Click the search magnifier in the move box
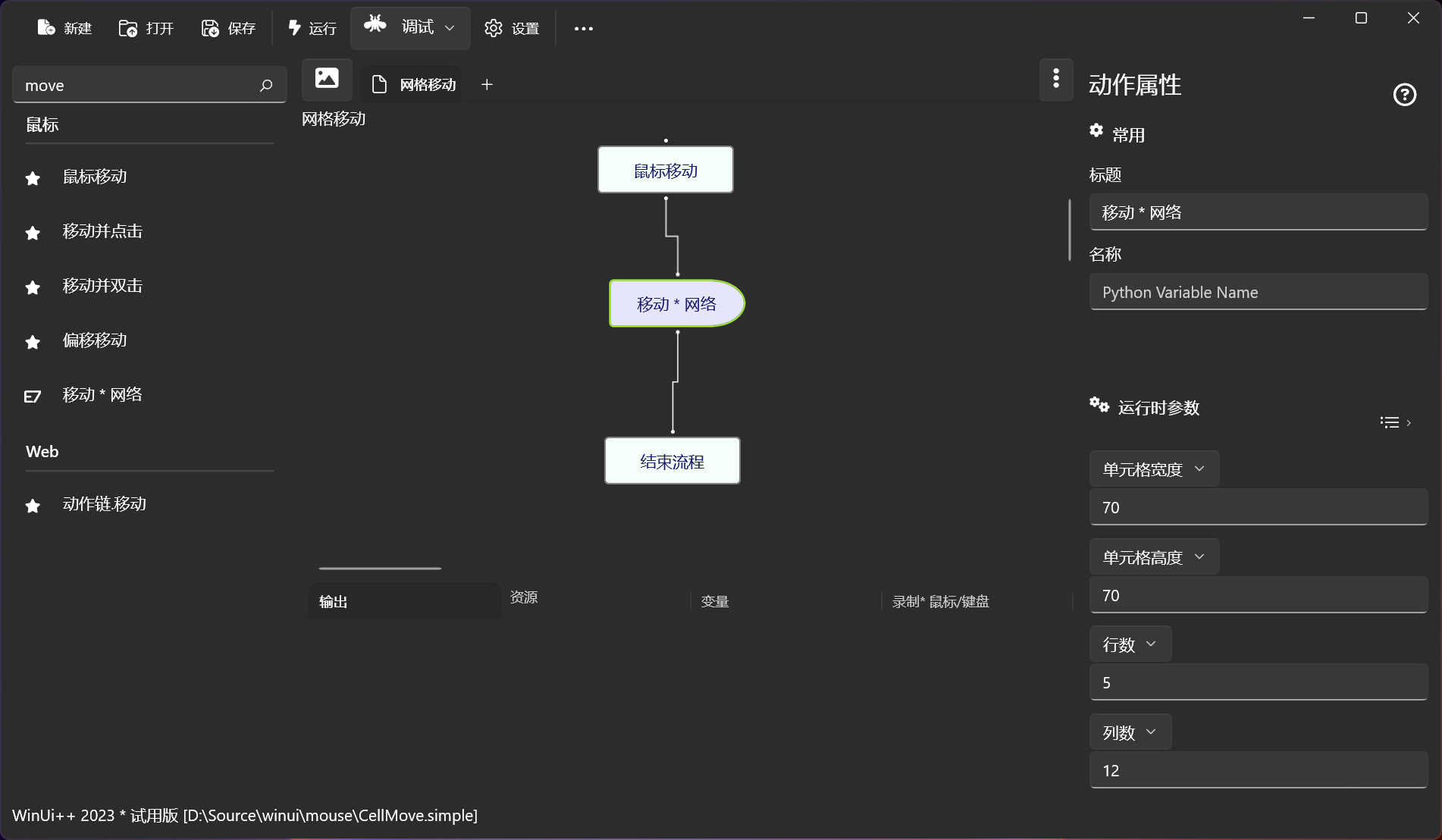The height and width of the screenshot is (840, 1442). tap(265, 86)
